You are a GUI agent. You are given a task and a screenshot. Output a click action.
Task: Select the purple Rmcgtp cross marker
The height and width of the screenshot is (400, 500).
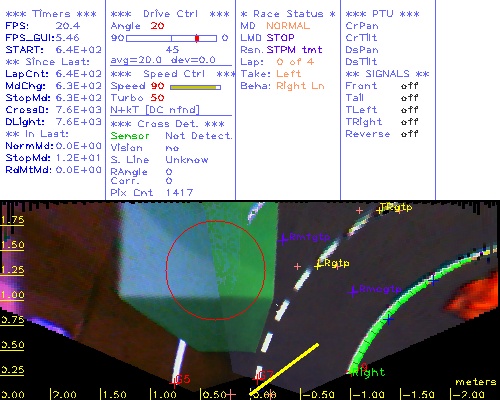pyautogui.click(x=352, y=292)
